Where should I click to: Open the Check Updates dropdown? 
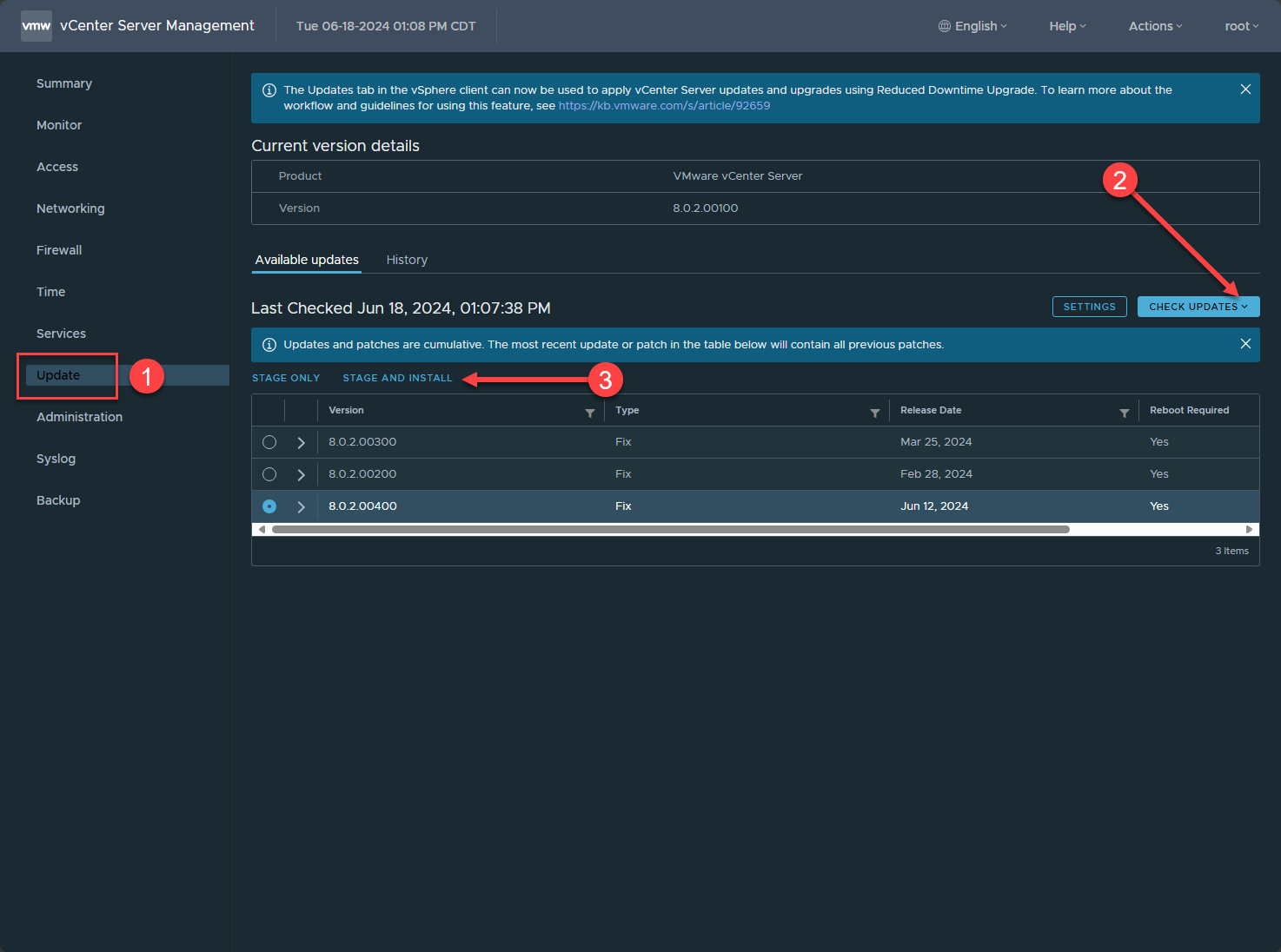pyautogui.click(x=1198, y=307)
